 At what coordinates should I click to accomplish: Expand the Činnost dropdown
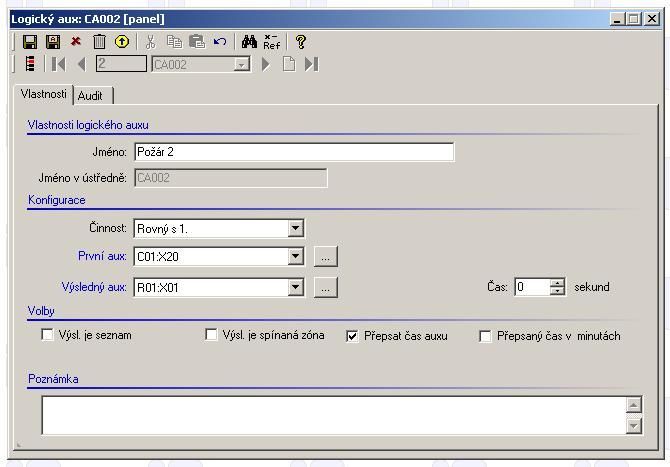click(295, 229)
